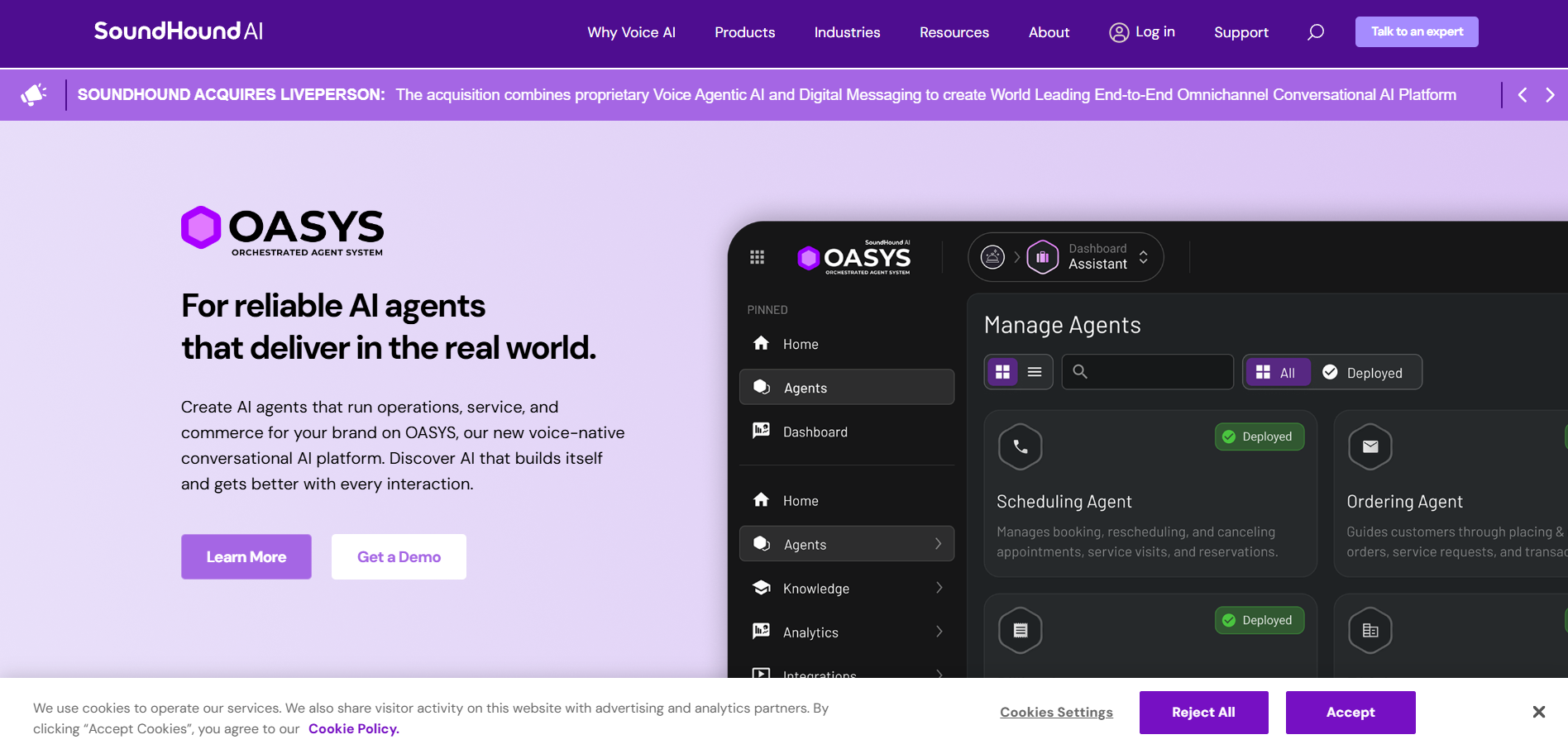Screen dimensions: 1568x749
Task: Click the Integrations icon in the sidebar
Action: point(762,673)
